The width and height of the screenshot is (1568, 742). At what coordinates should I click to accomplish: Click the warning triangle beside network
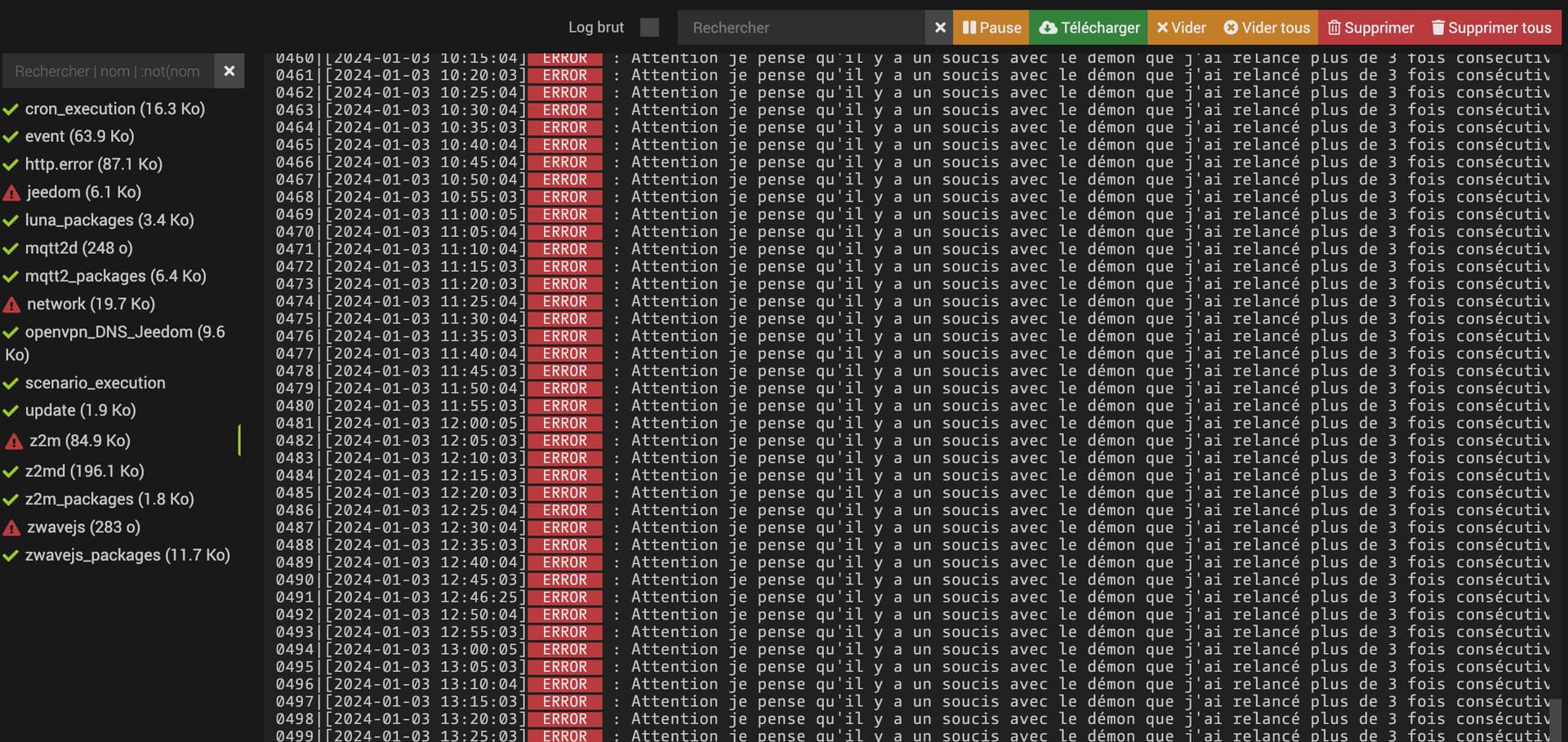pos(11,305)
